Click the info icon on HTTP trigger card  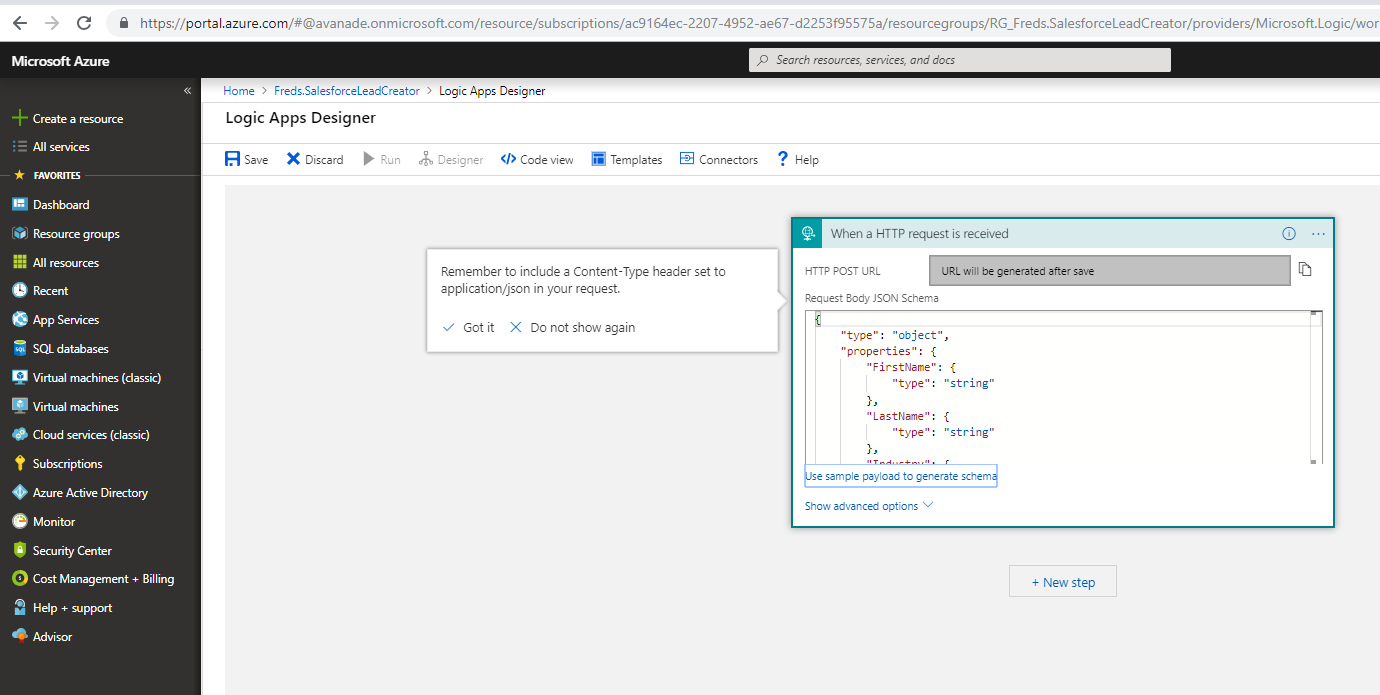coord(1289,234)
